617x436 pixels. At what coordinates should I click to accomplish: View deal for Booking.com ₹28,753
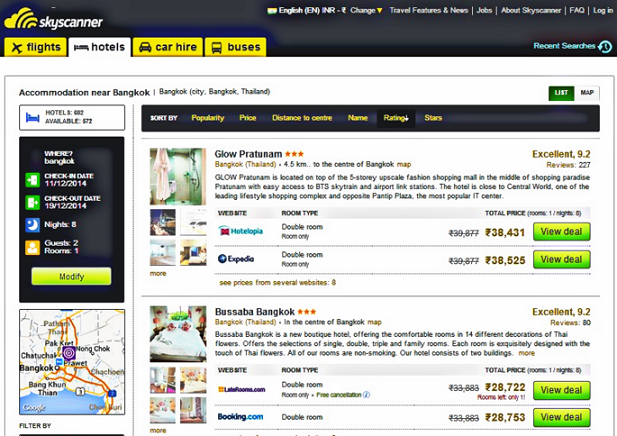click(562, 418)
